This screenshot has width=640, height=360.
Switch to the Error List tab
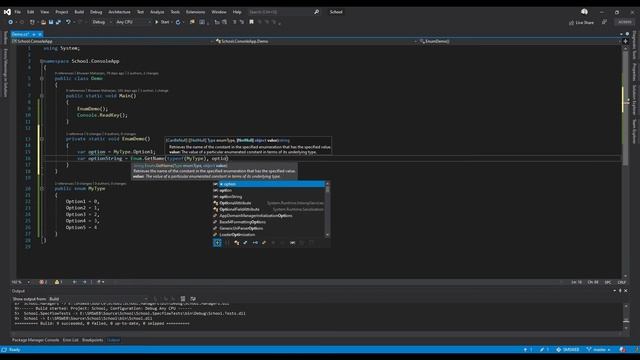[x=71, y=340]
